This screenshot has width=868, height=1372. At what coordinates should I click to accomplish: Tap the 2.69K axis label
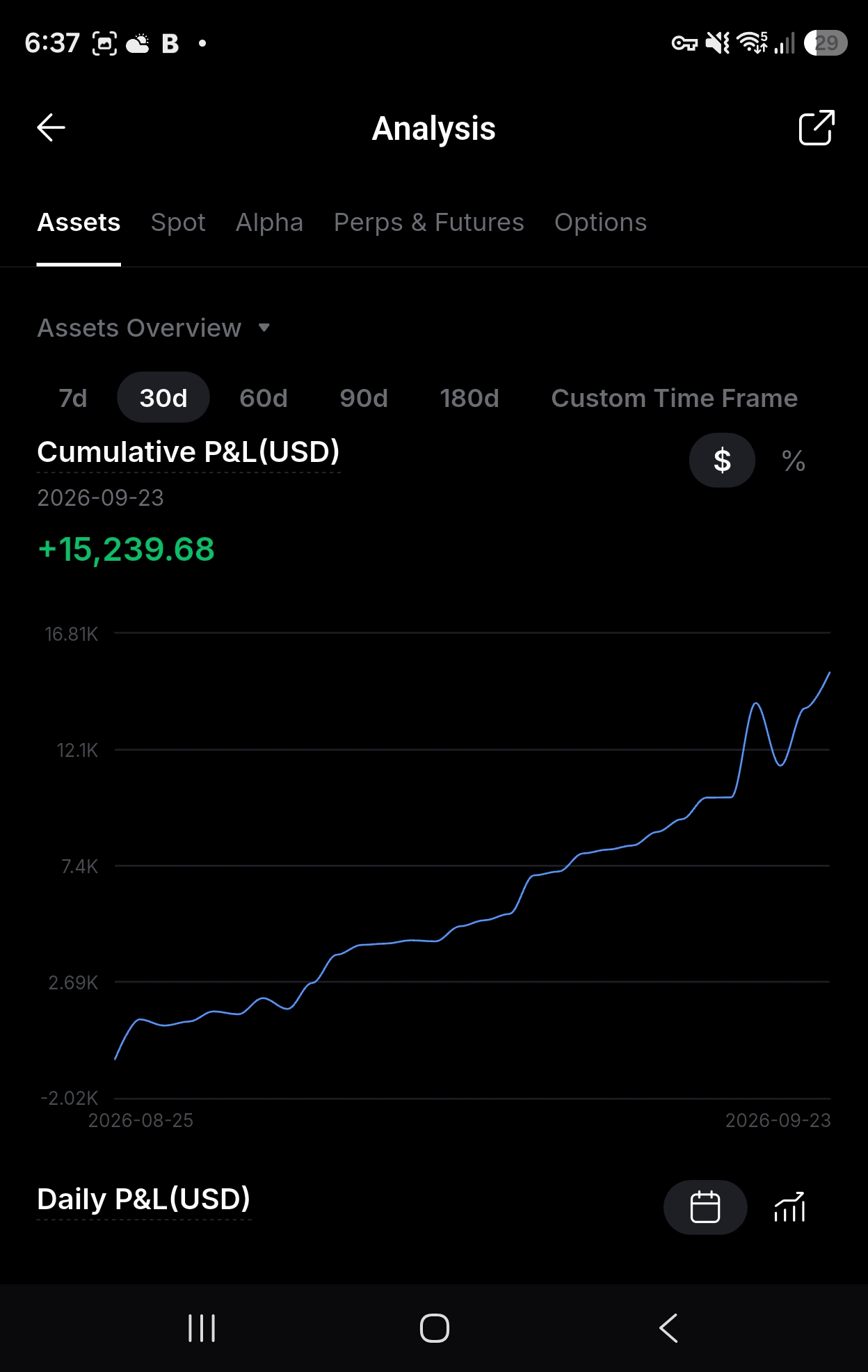pos(73,982)
